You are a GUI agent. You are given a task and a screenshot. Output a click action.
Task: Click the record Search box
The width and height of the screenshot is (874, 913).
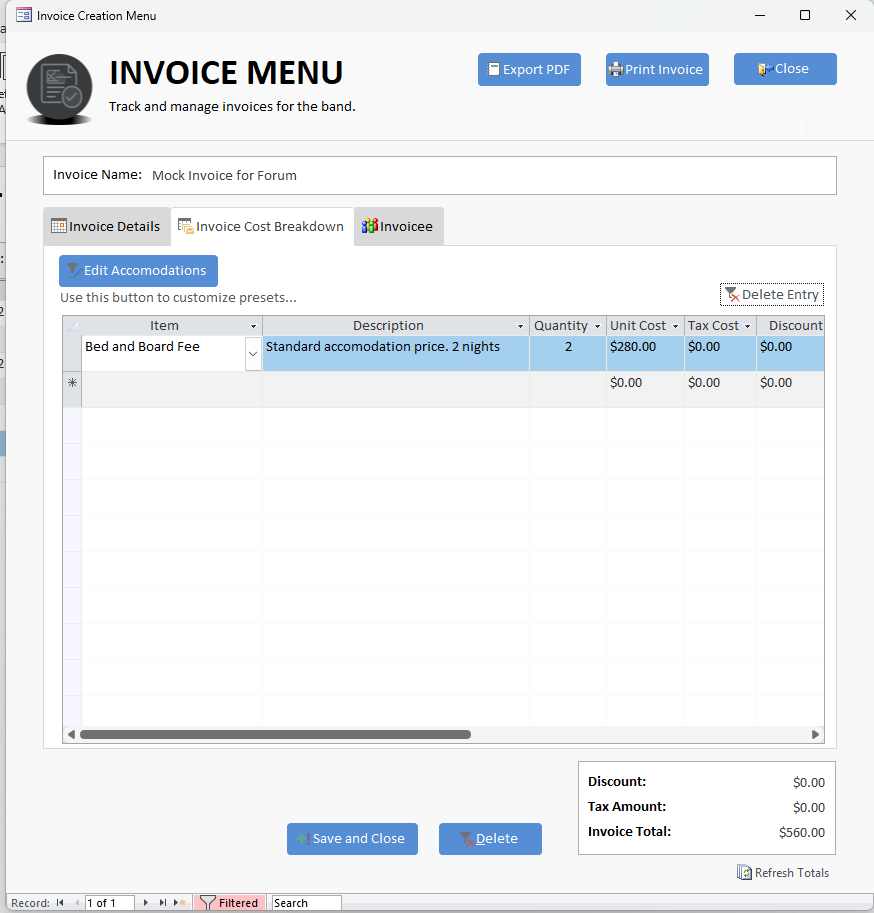[306, 903]
